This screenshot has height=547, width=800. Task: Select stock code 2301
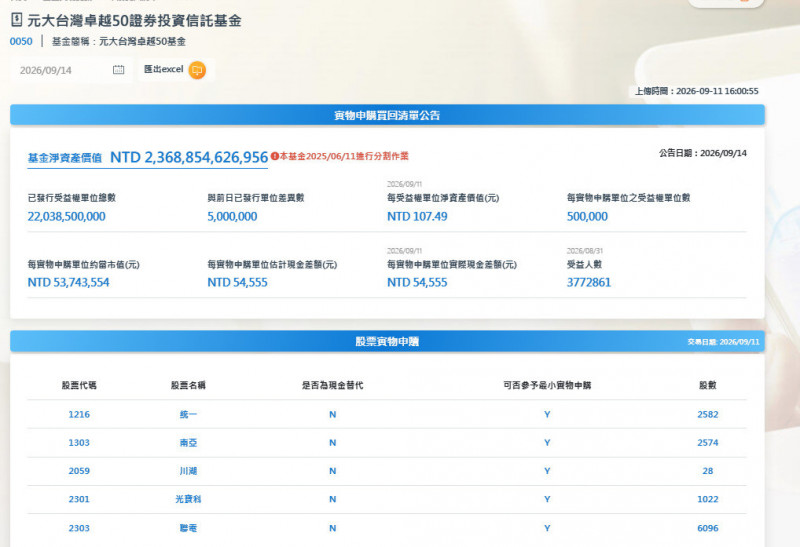click(79, 499)
